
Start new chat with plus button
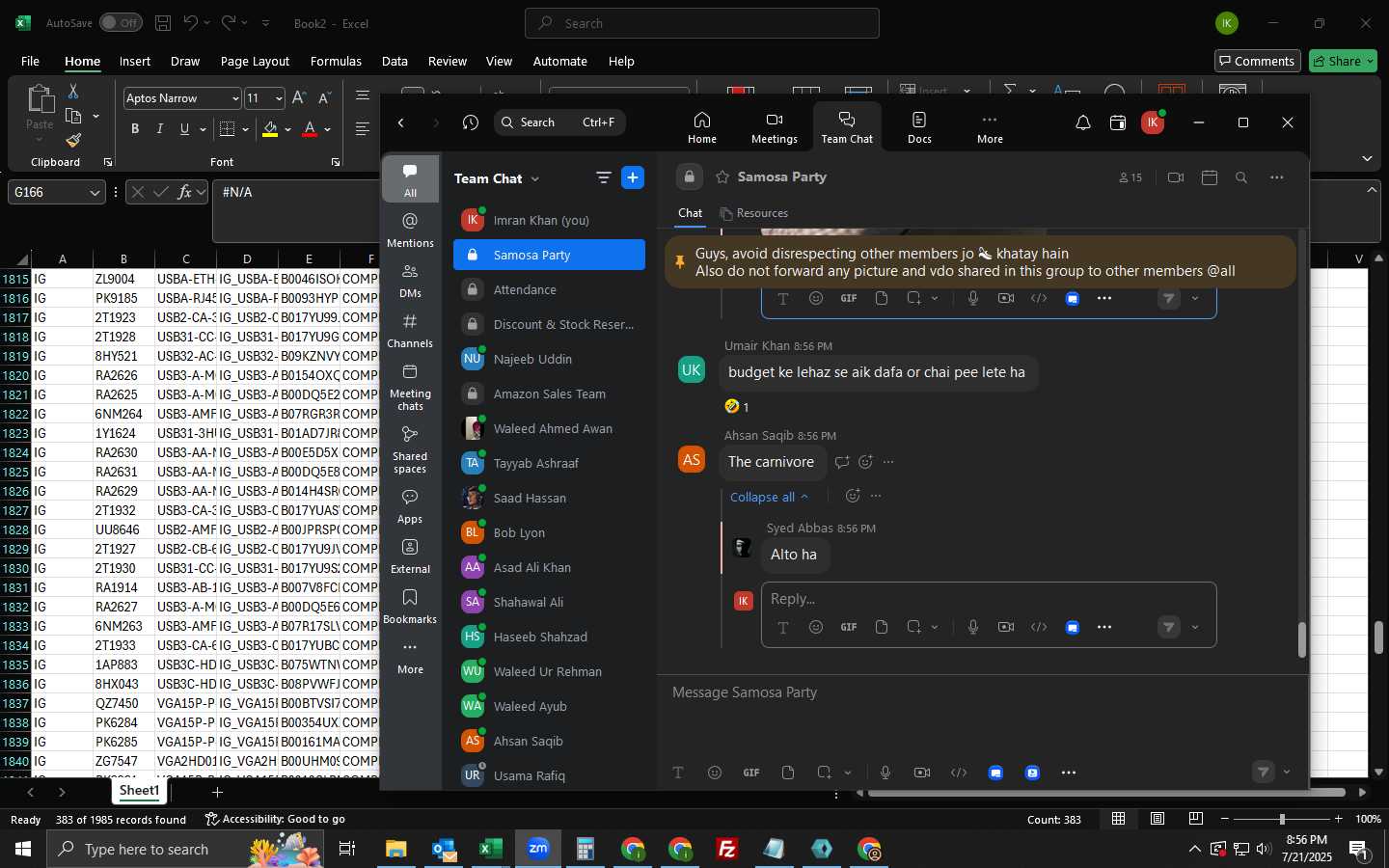click(633, 177)
